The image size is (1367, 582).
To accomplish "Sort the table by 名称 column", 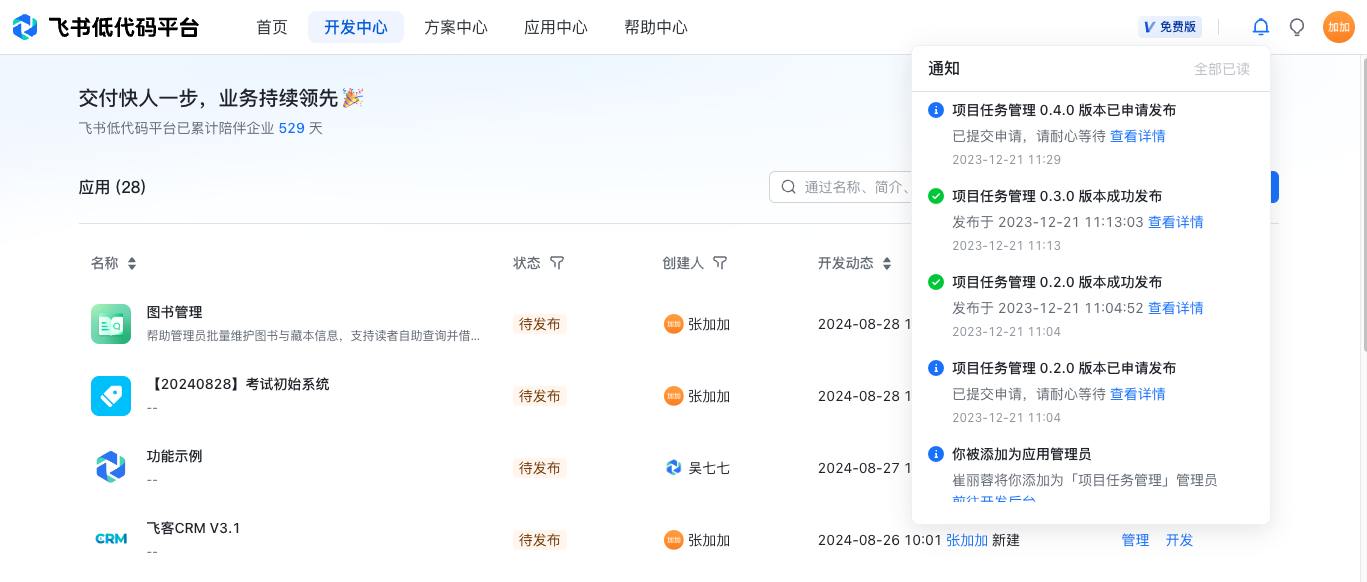I will [x=132, y=263].
